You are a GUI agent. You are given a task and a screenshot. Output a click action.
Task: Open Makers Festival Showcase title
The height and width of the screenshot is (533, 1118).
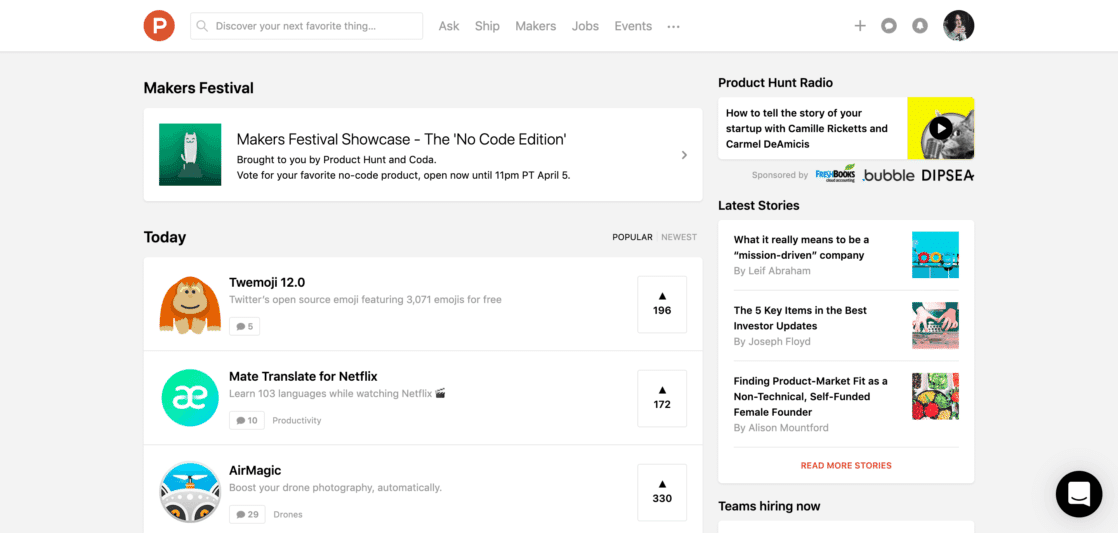(401, 139)
